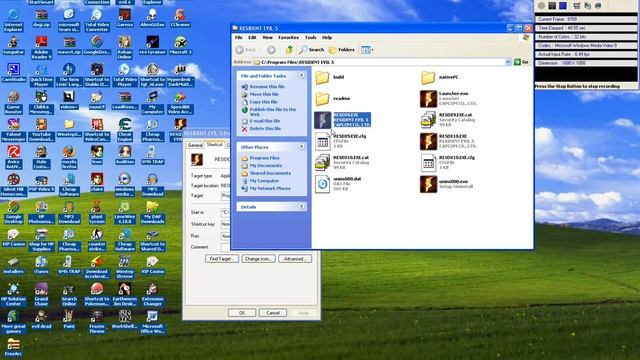Expand the Details panel
Image resolution: width=640 pixels, height=360 pixels.
(x=301, y=207)
